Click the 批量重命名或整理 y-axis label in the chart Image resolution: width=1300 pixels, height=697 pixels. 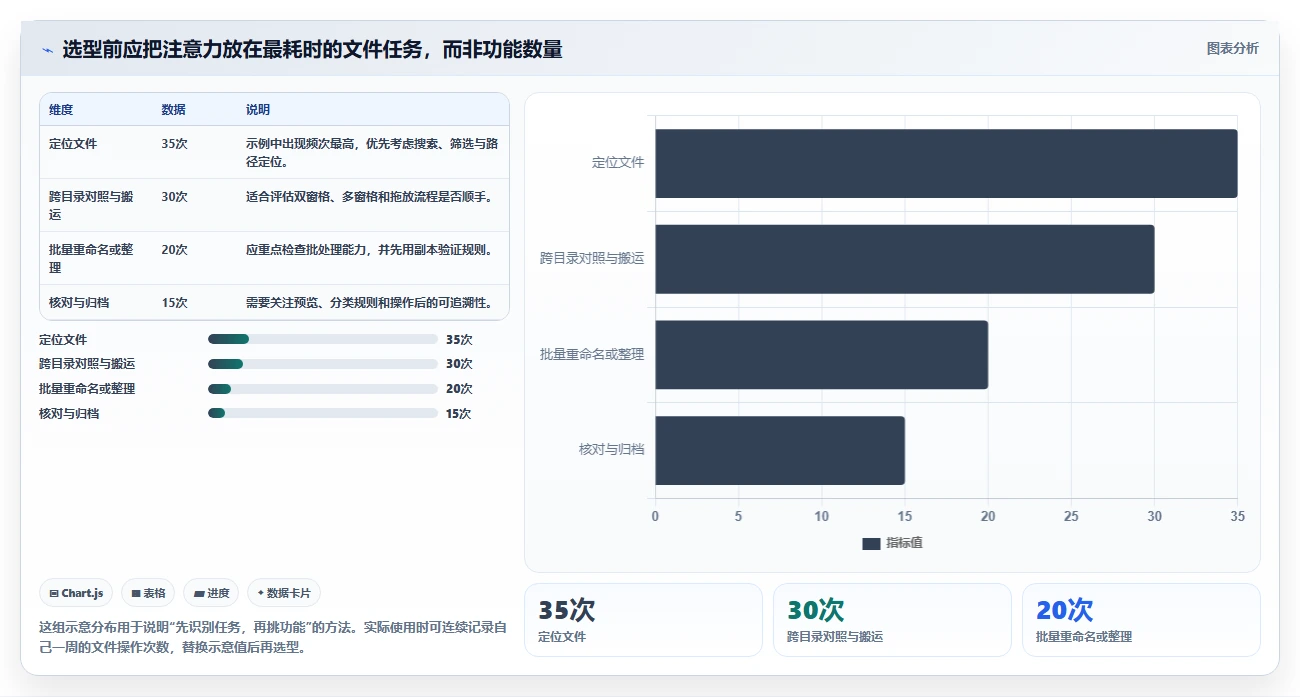click(592, 354)
